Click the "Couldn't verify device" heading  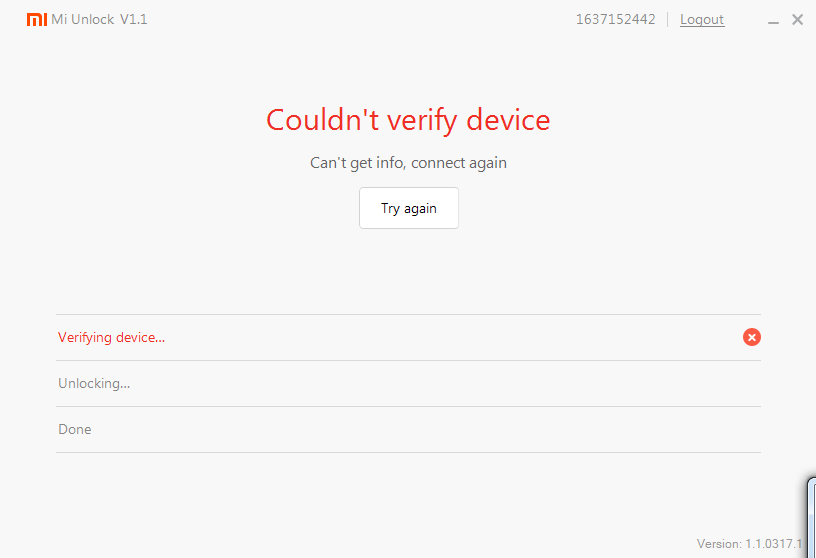(x=408, y=120)
